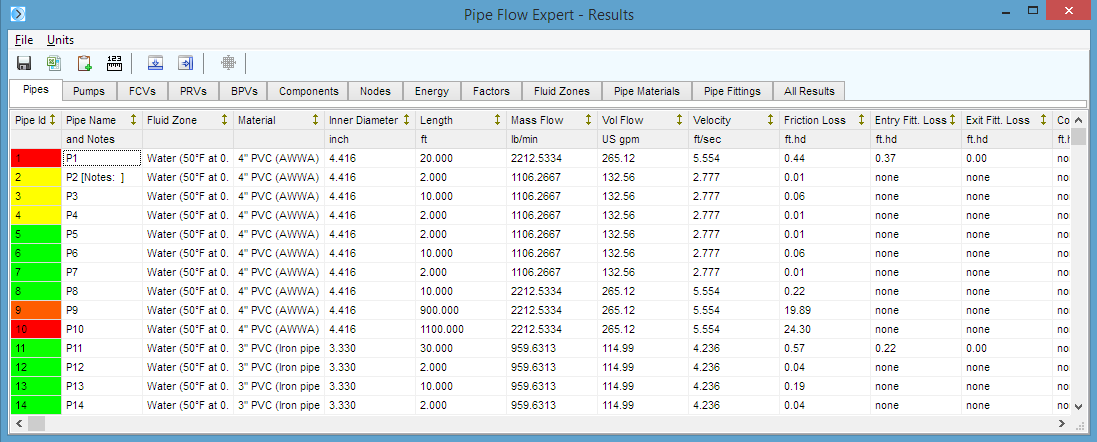Click the friction loss value 19.89

click(x=798, y=310)
